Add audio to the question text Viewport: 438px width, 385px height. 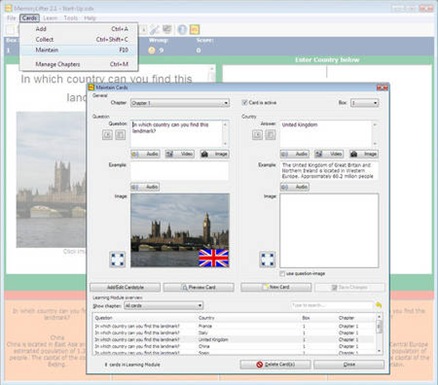point(145,154)
